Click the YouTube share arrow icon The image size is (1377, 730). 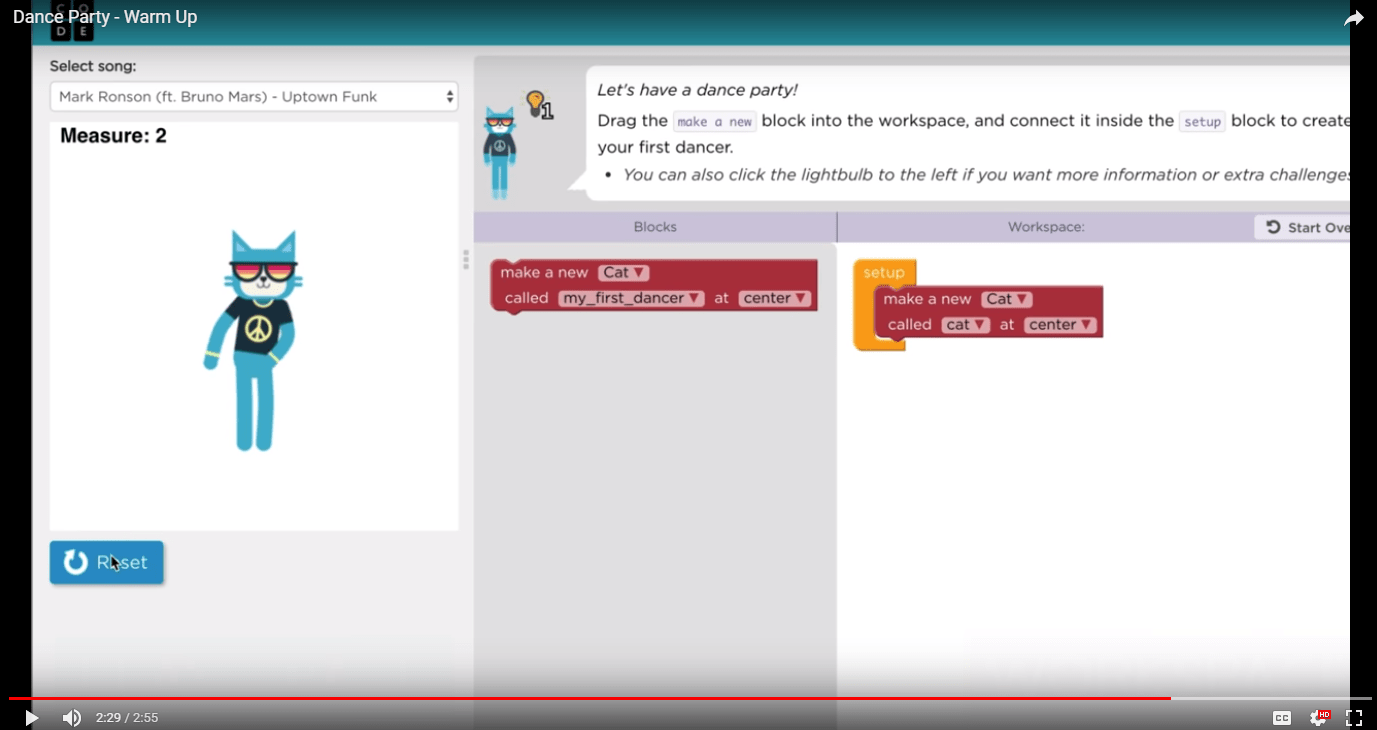coord(1353,18)
